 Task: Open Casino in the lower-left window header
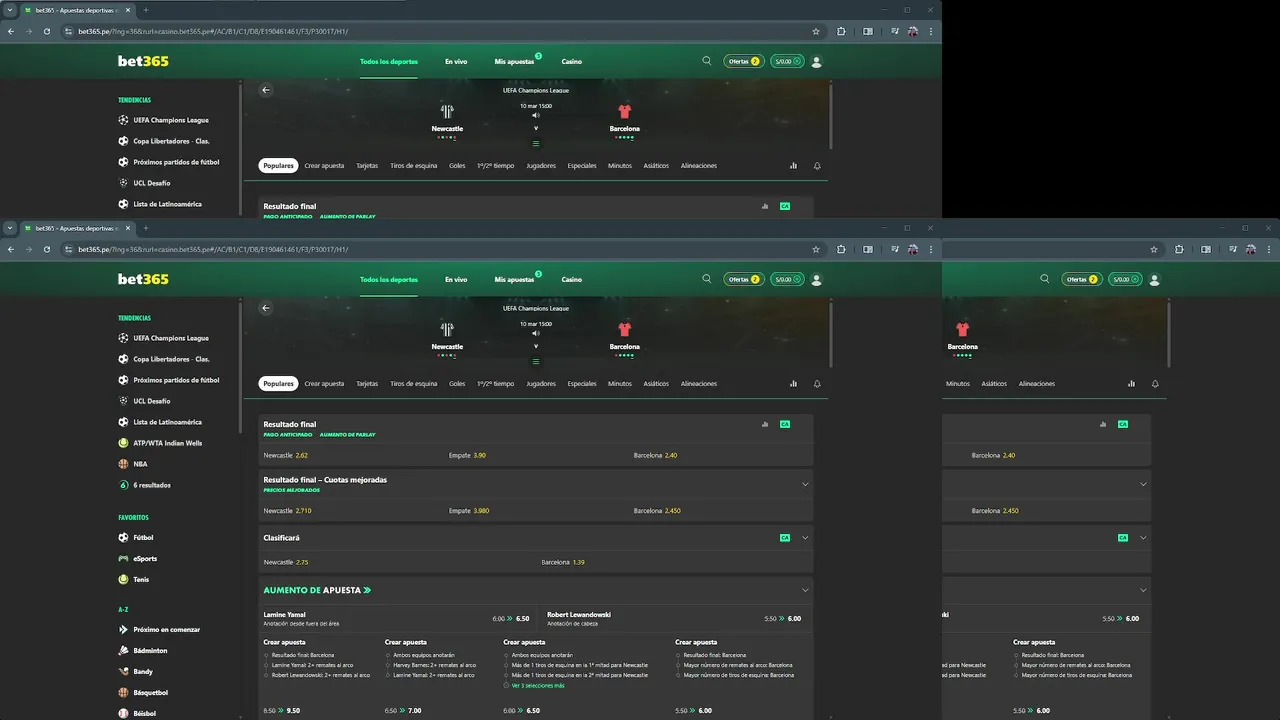571,280
